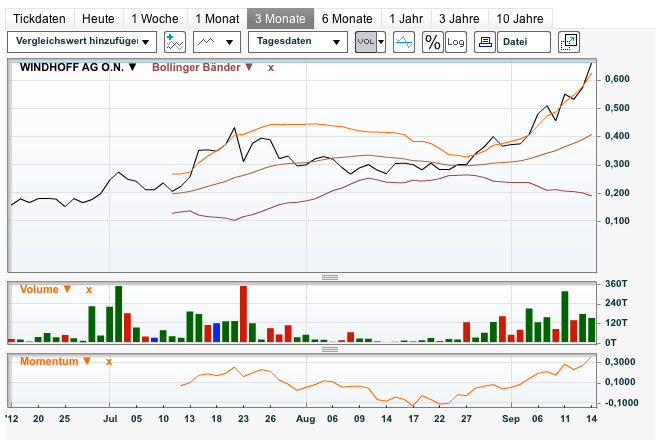This screenshot has width=658, height=440.
Task: Open the Vergleichswert hinzufügen dropdown
Action: 82,42
